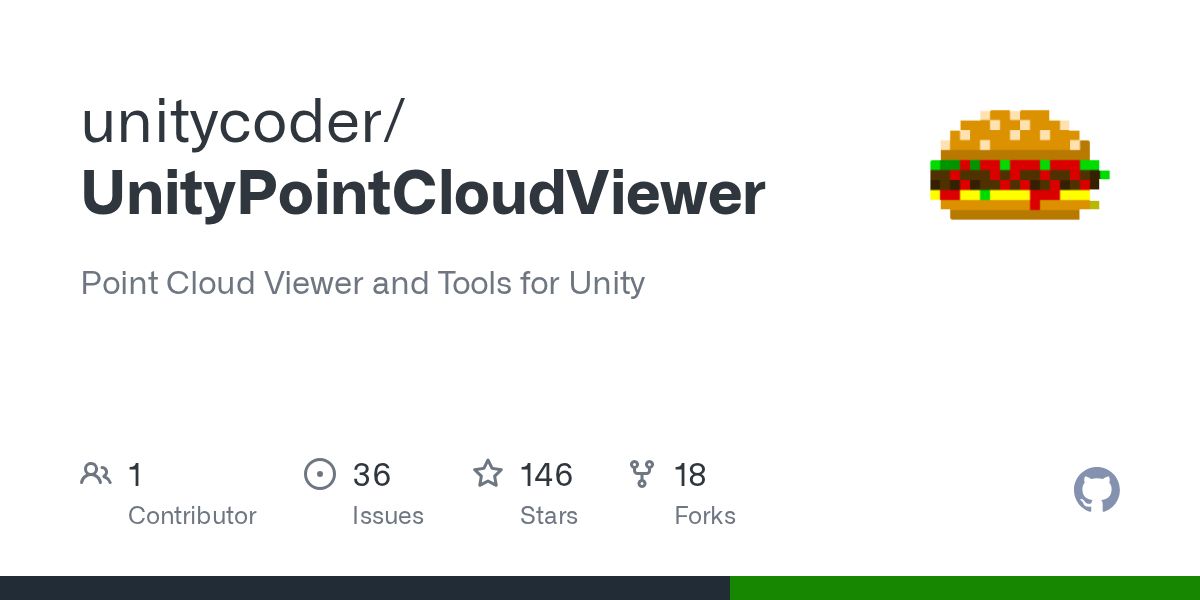Open the UnityPointCloudViewer repository title

coord(423,193)
